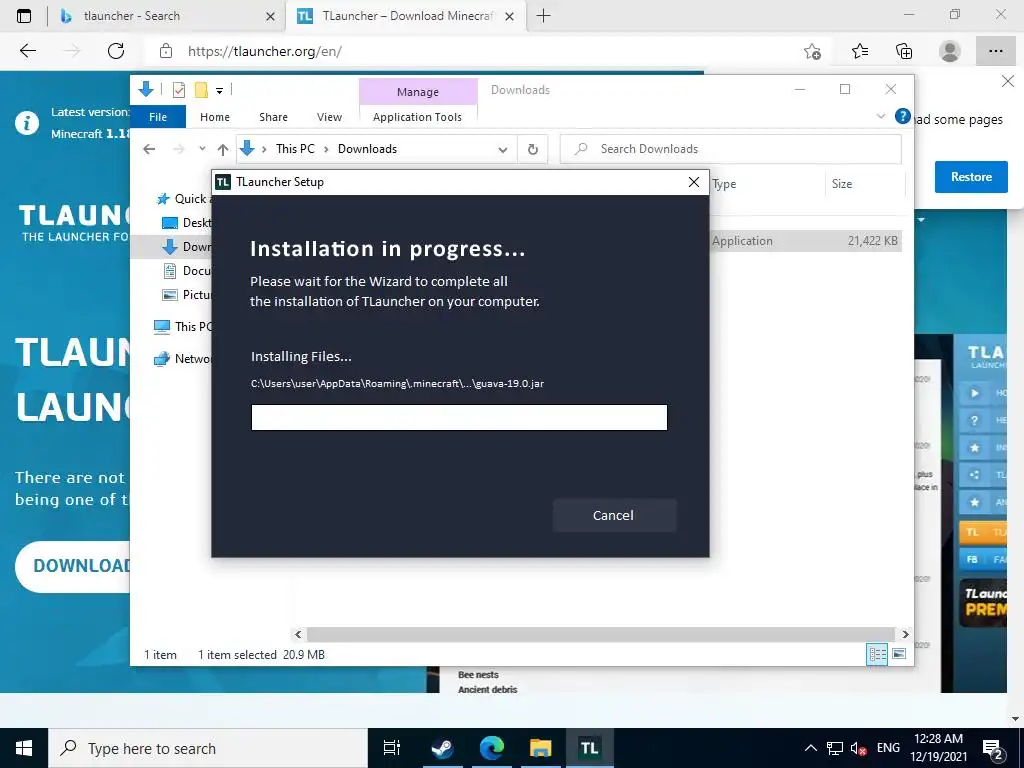Expand the address bar history dropdown
1024x768 pixels.
click(x=502, y=150)
